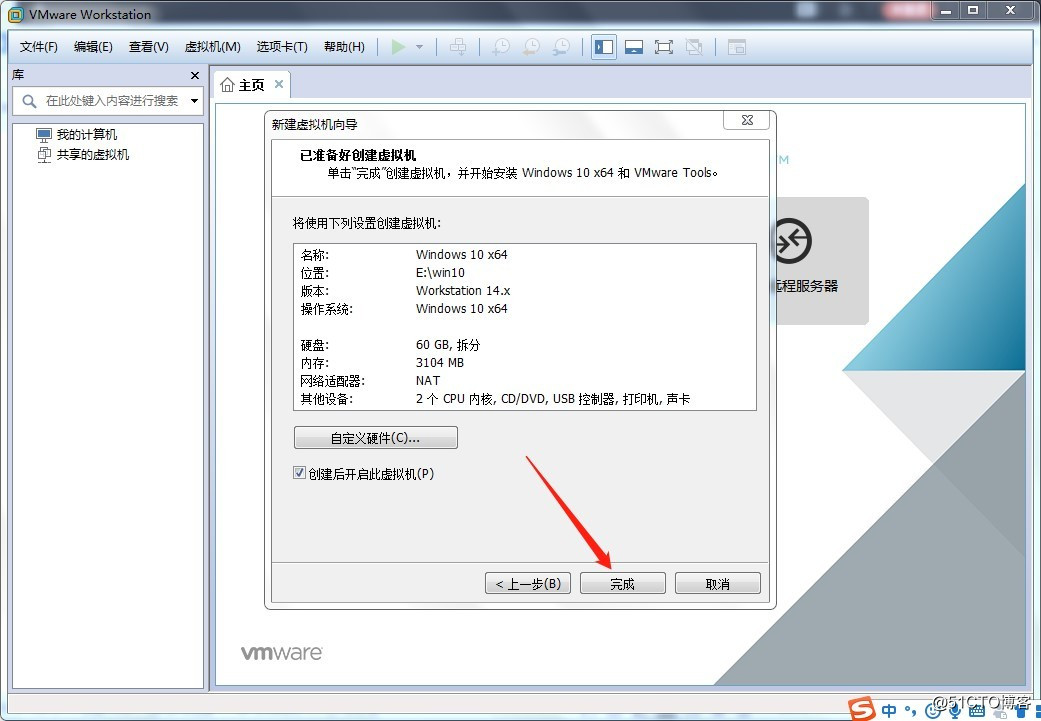Click the 自定义硬件(C)... button

coord(376,438)
